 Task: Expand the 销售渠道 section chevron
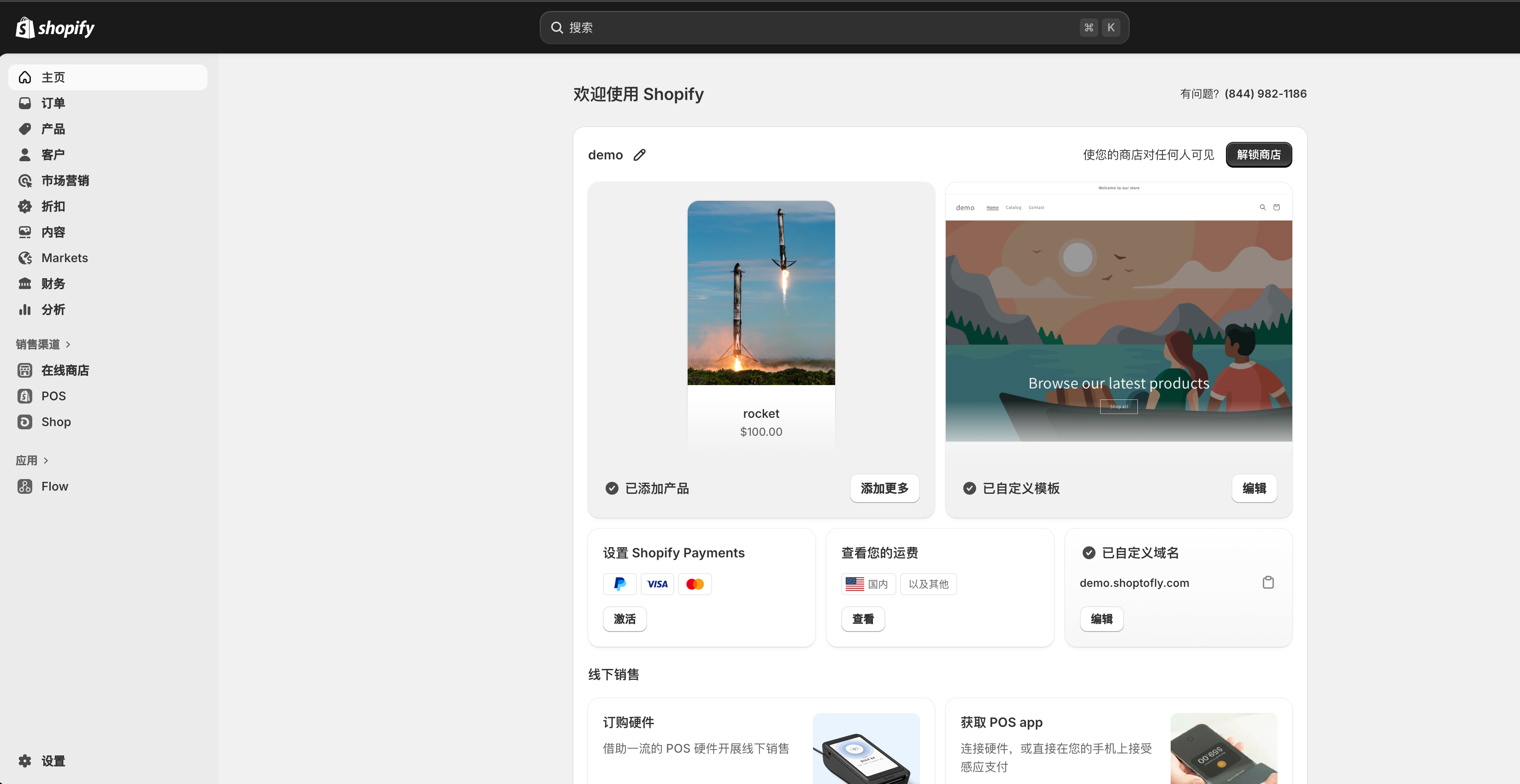[x=69, y=345]
